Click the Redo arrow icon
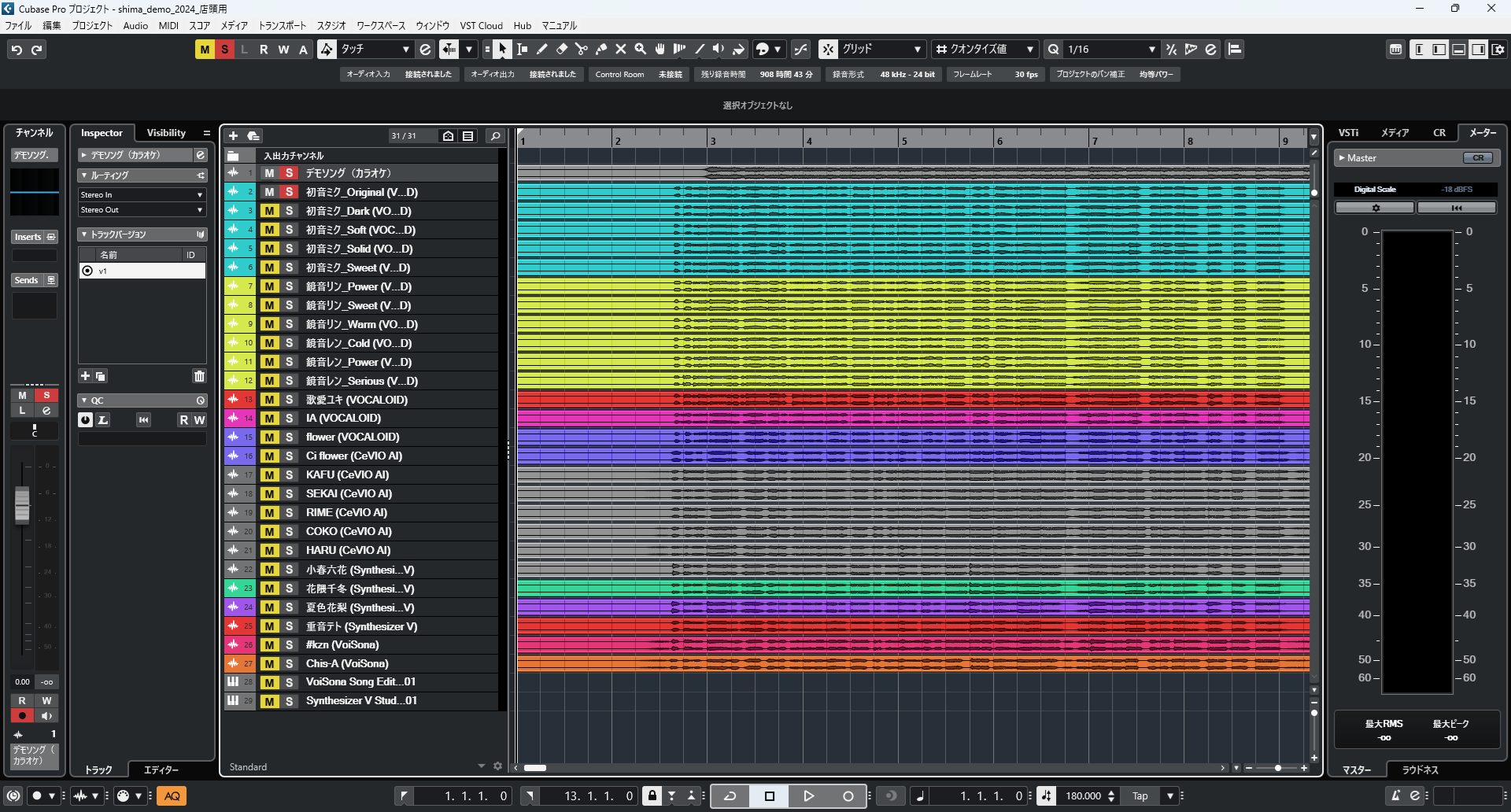The image size is (1511, 812). click(36, 50)
